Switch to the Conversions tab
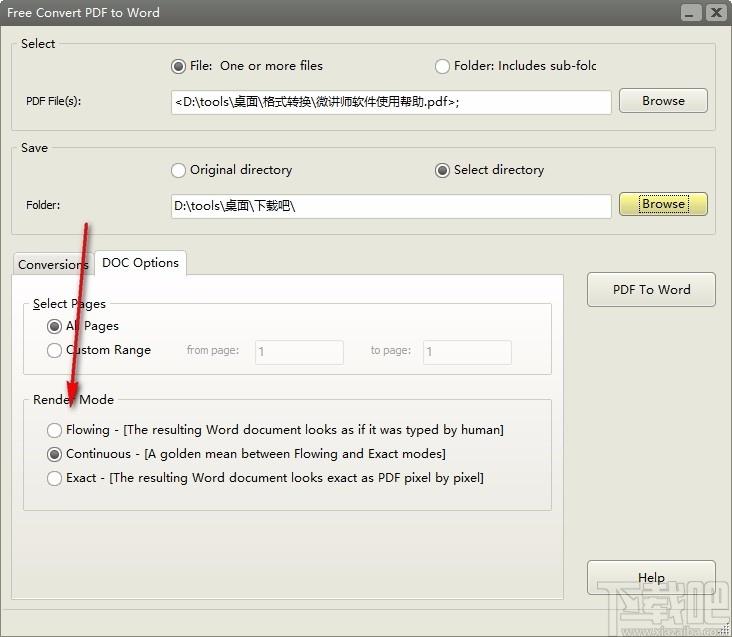732x637 pixels. coord(53,265)
